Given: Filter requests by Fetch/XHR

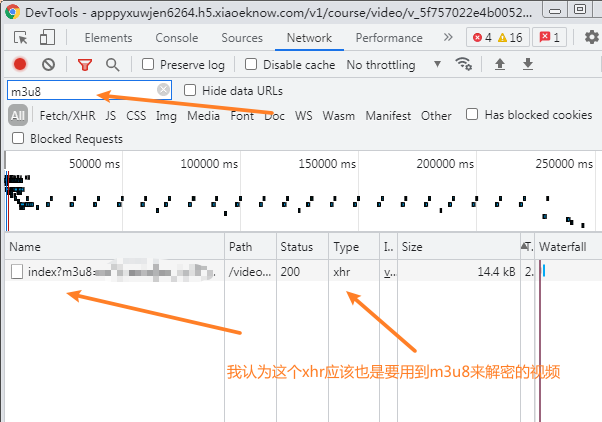Looking at the screenshot, I should (x=68, y=116).
